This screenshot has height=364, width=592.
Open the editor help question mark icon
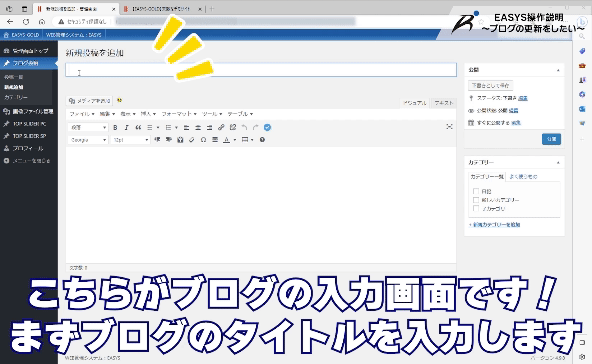click(262, 140)
